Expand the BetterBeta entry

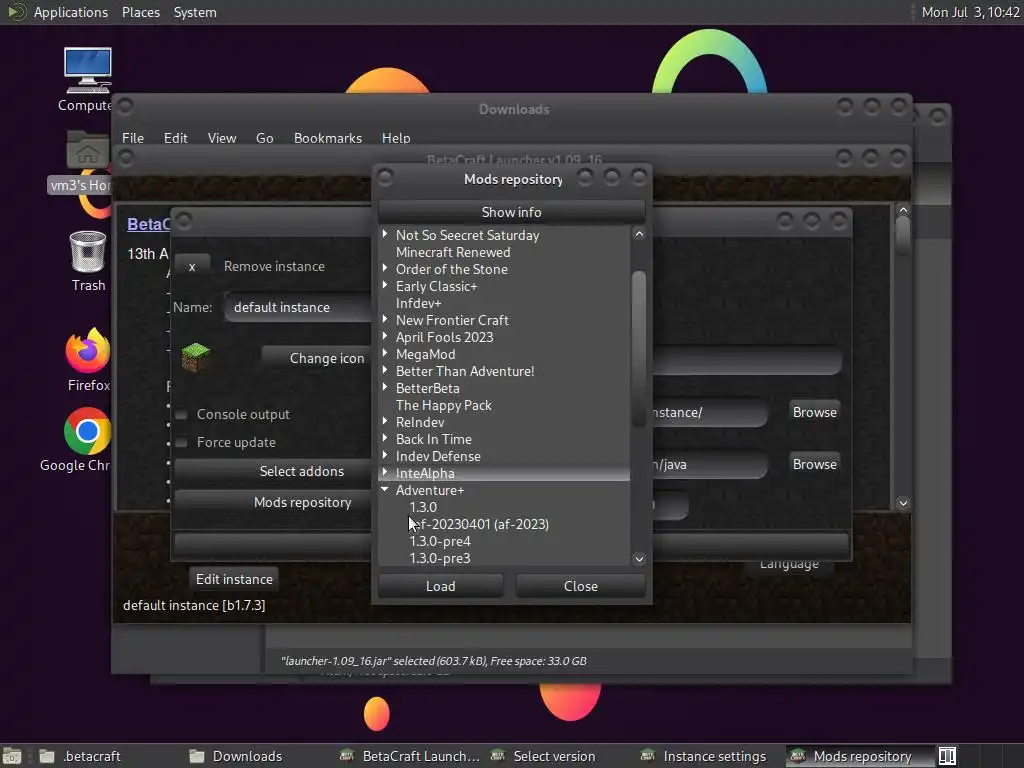click(385, 387)
